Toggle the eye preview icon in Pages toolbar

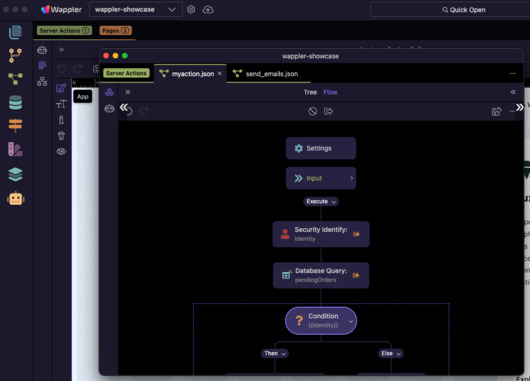point(61,151)
